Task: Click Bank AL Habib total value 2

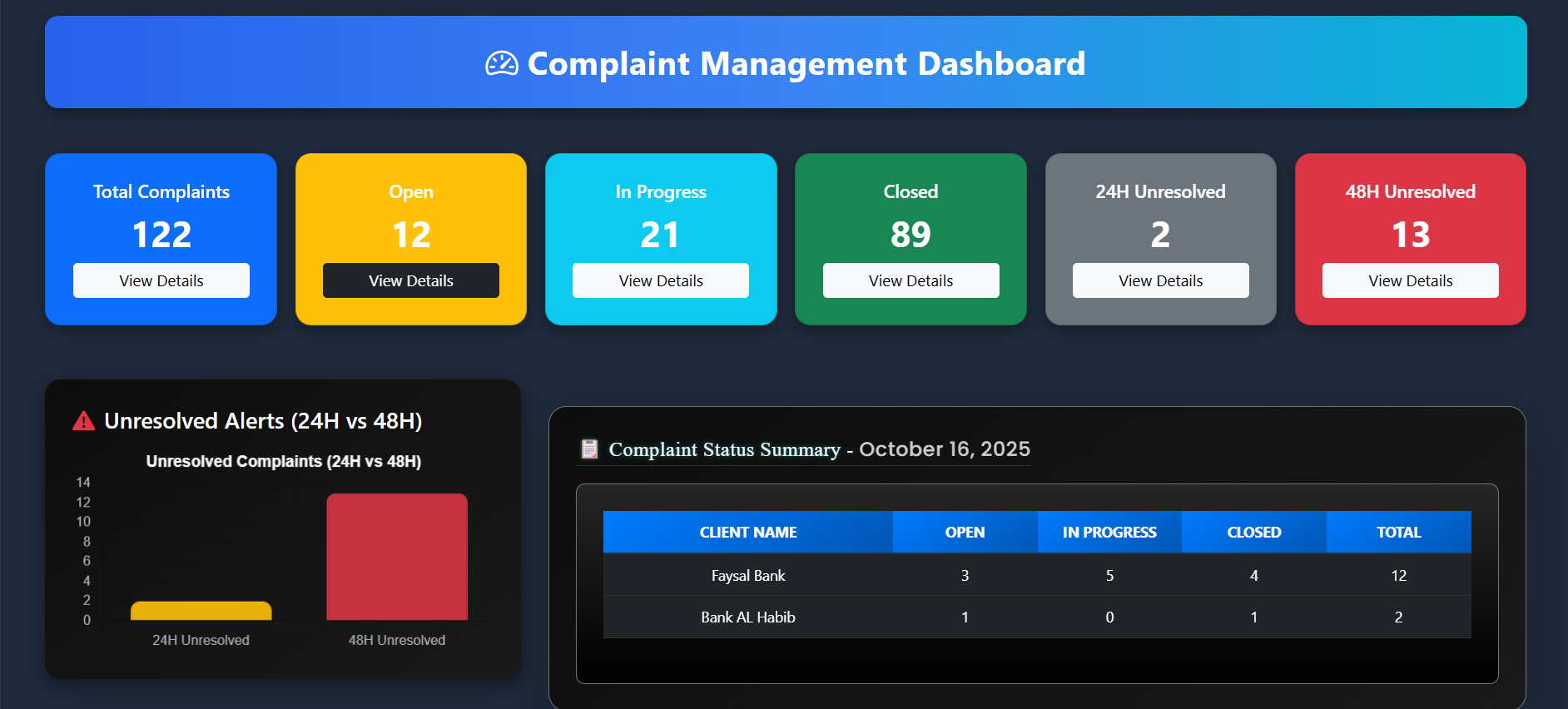Action: tap(1399, 617)
